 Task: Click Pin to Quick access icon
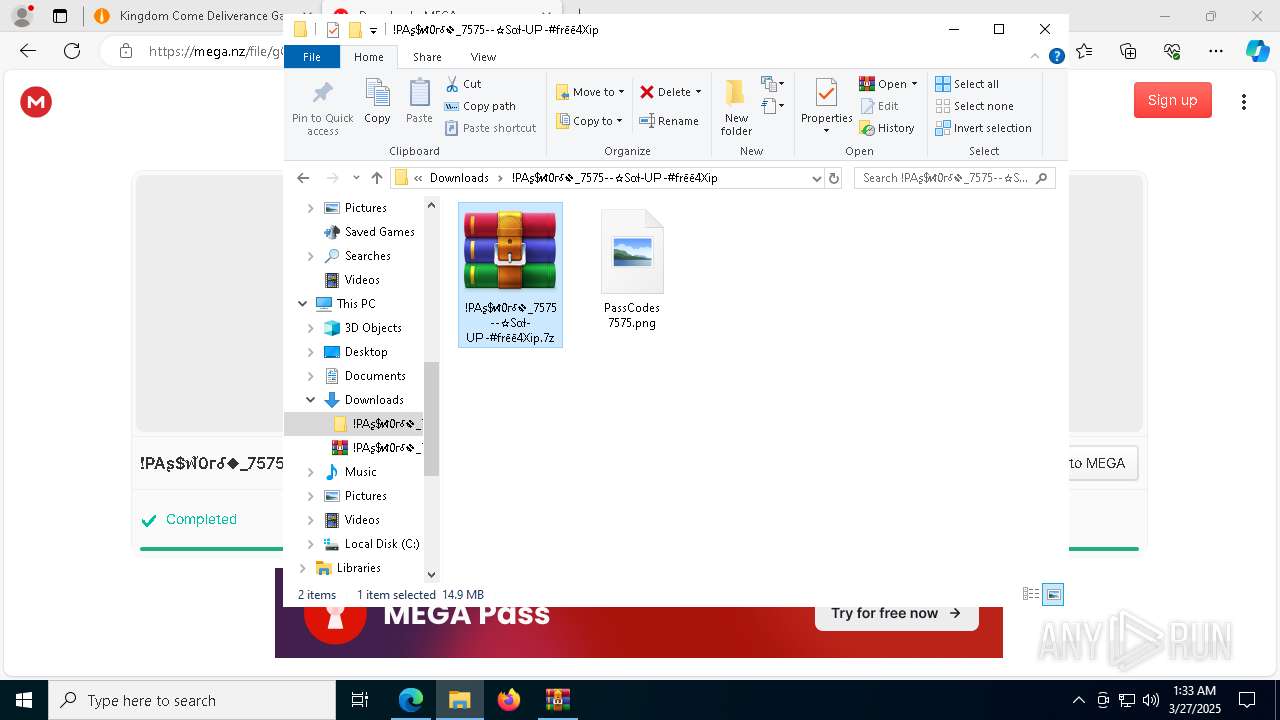pos(322,107)
